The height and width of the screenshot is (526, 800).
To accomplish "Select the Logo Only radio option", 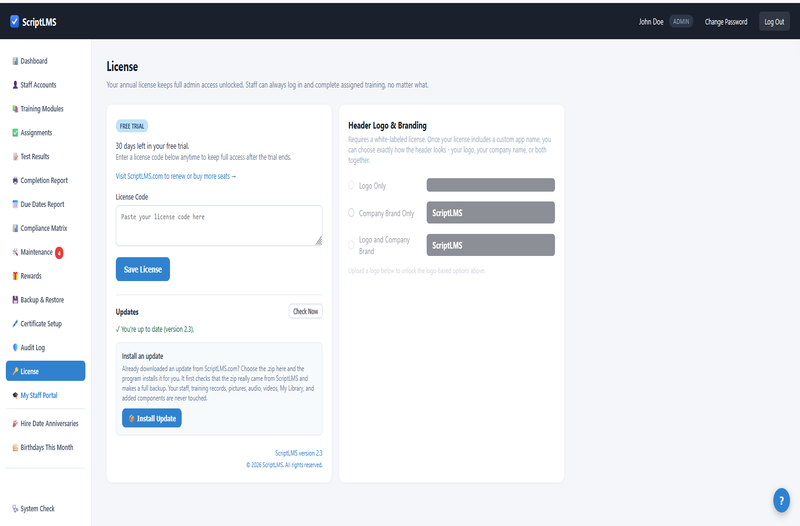I will (351, 185).
